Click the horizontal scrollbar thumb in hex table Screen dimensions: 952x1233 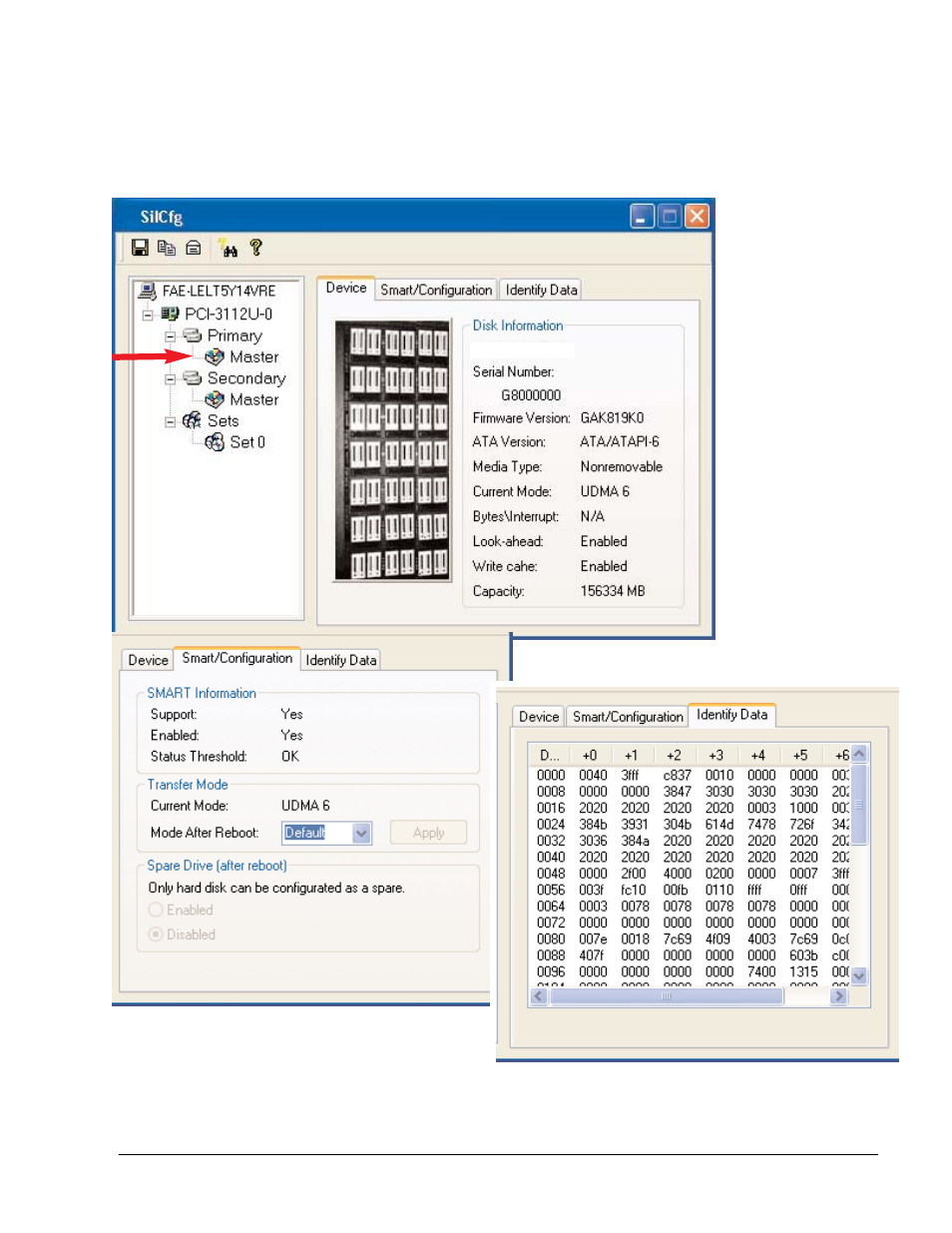click(x=666, y=995)
